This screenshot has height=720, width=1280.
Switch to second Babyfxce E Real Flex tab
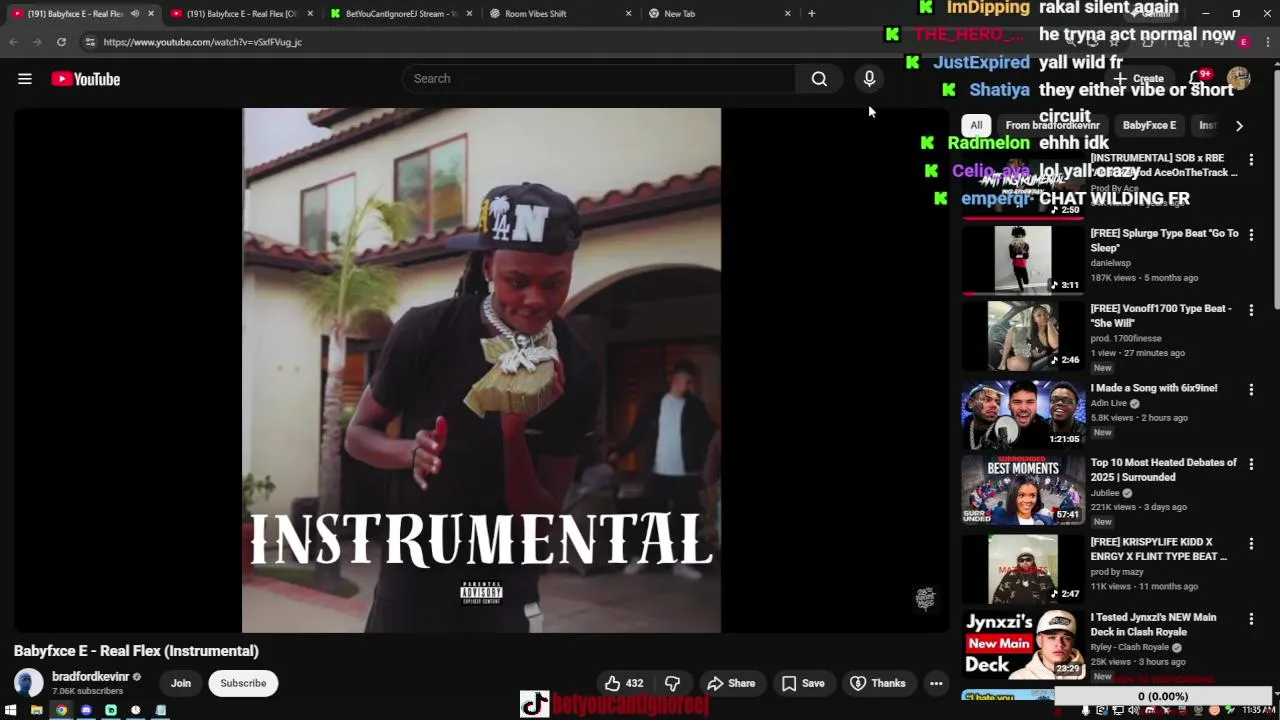click(x=243, y=14)
